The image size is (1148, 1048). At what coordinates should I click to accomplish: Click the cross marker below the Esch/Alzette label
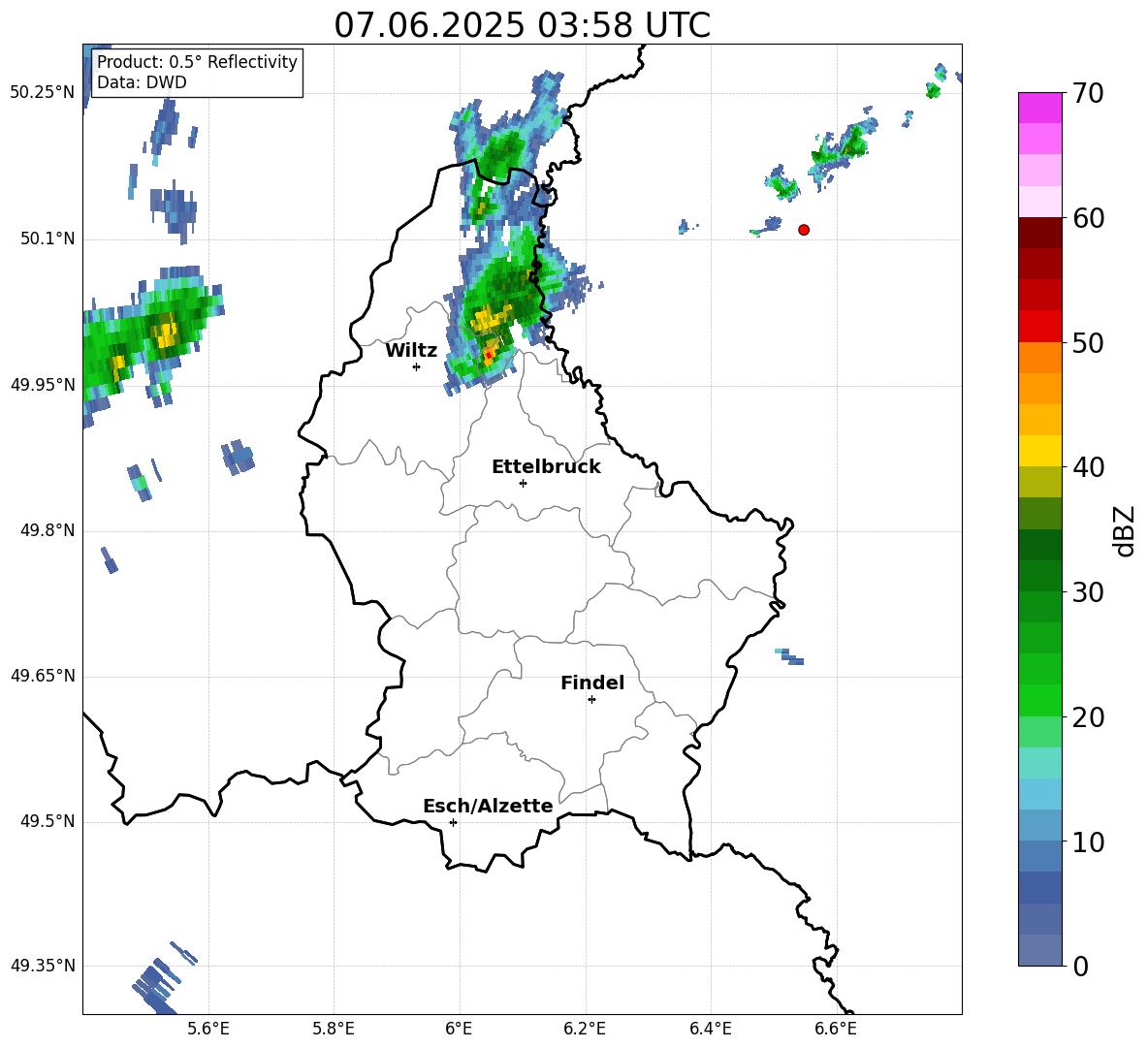(453, 822)
